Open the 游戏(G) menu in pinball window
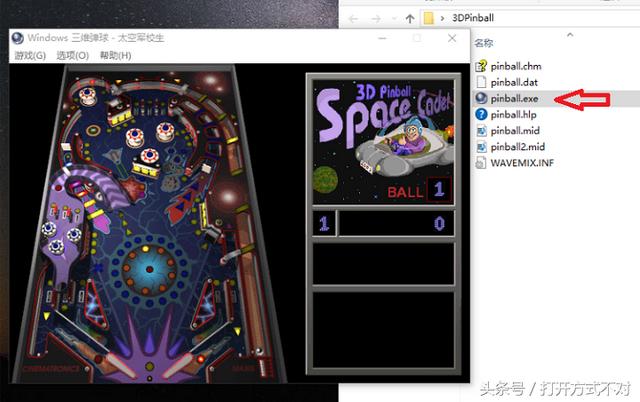640x402 pixels. [x=30, y=56]
